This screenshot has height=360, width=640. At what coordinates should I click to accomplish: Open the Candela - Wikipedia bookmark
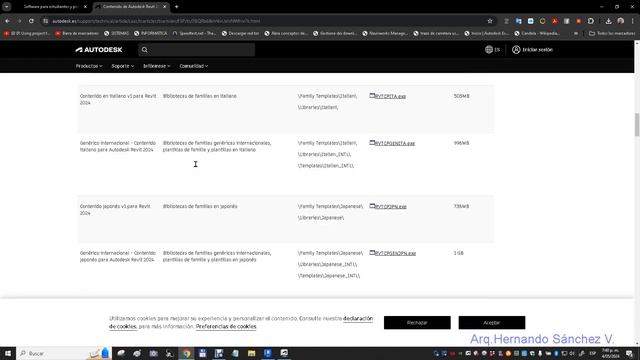click(537, 33)
